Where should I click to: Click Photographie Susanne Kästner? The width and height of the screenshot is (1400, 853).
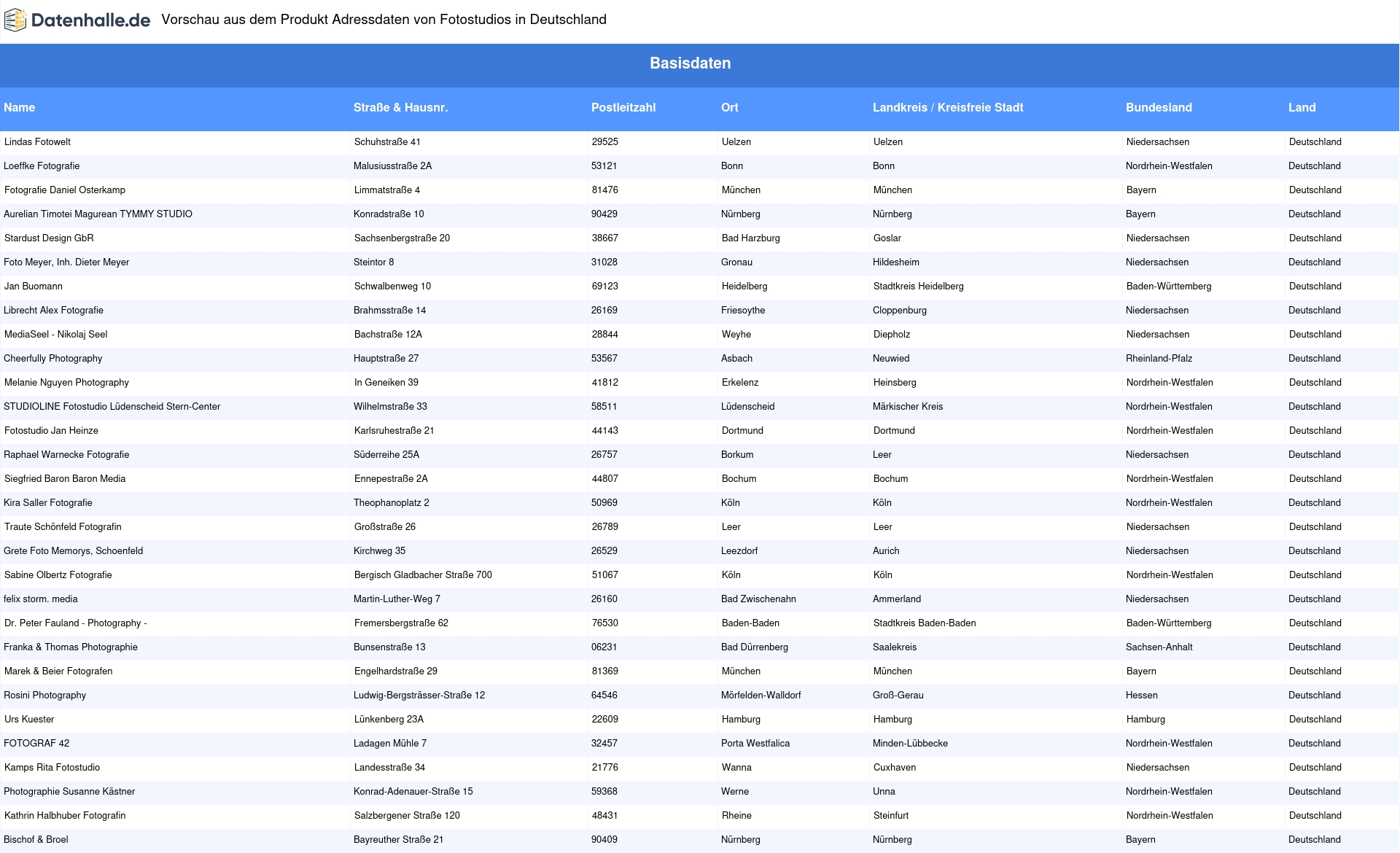pyautogui.click(x=69, y=791)
